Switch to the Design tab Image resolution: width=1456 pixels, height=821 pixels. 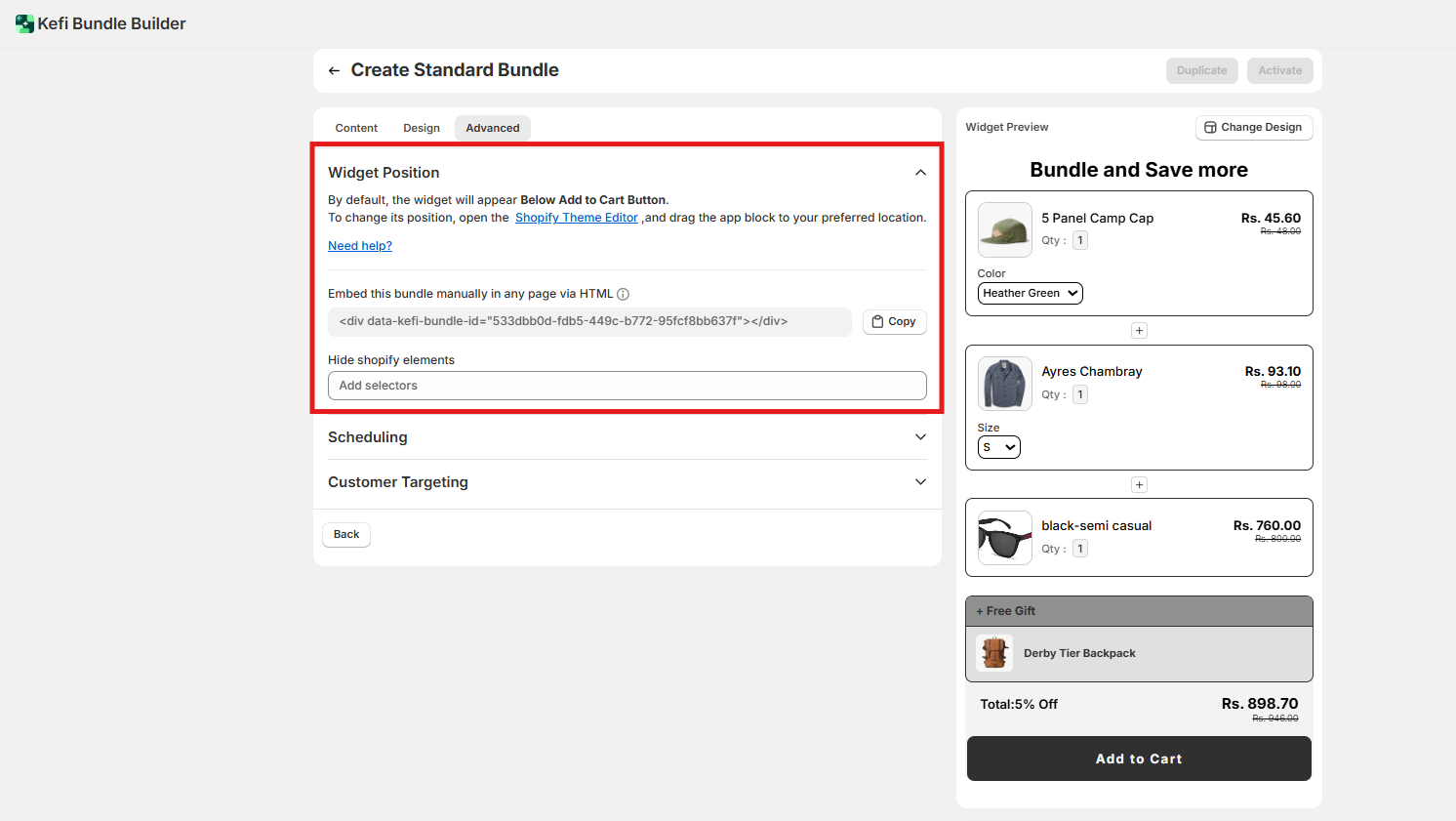coord(422,128)
